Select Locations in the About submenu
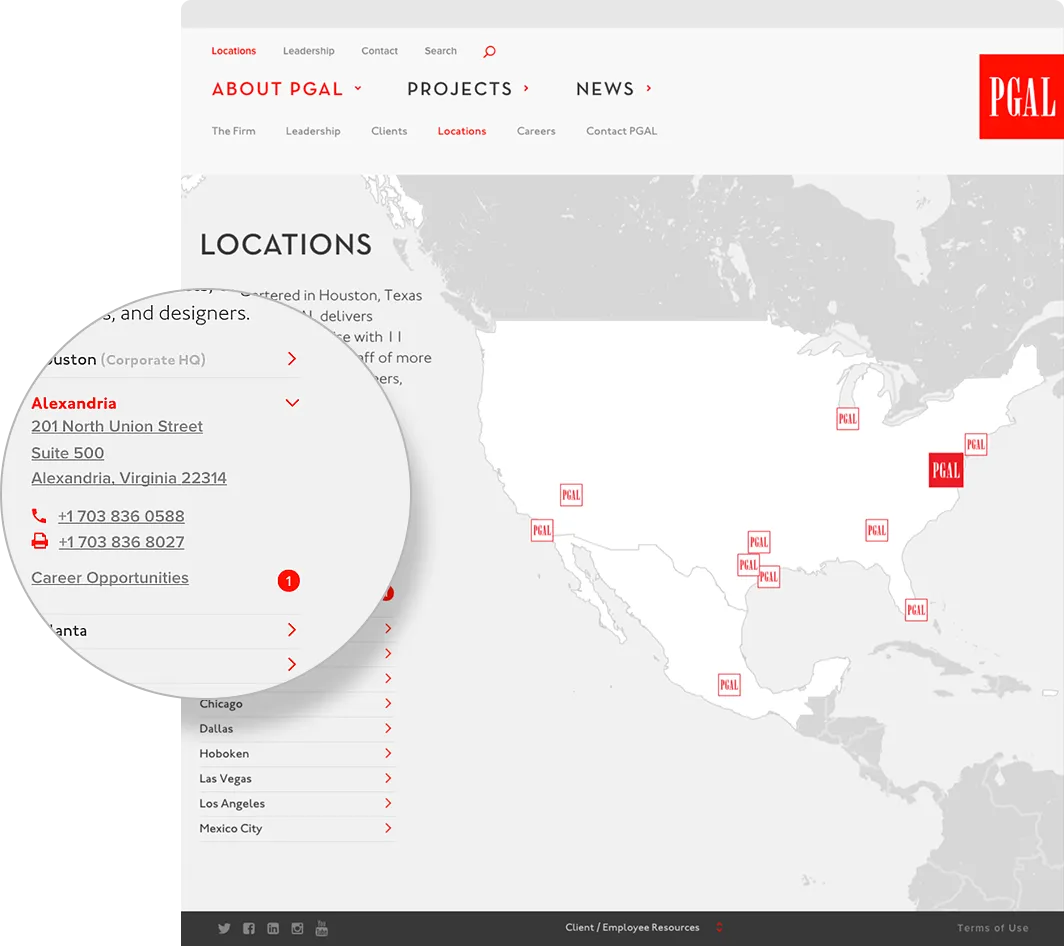Screen dimensions: 1064x946 [461, 131]
